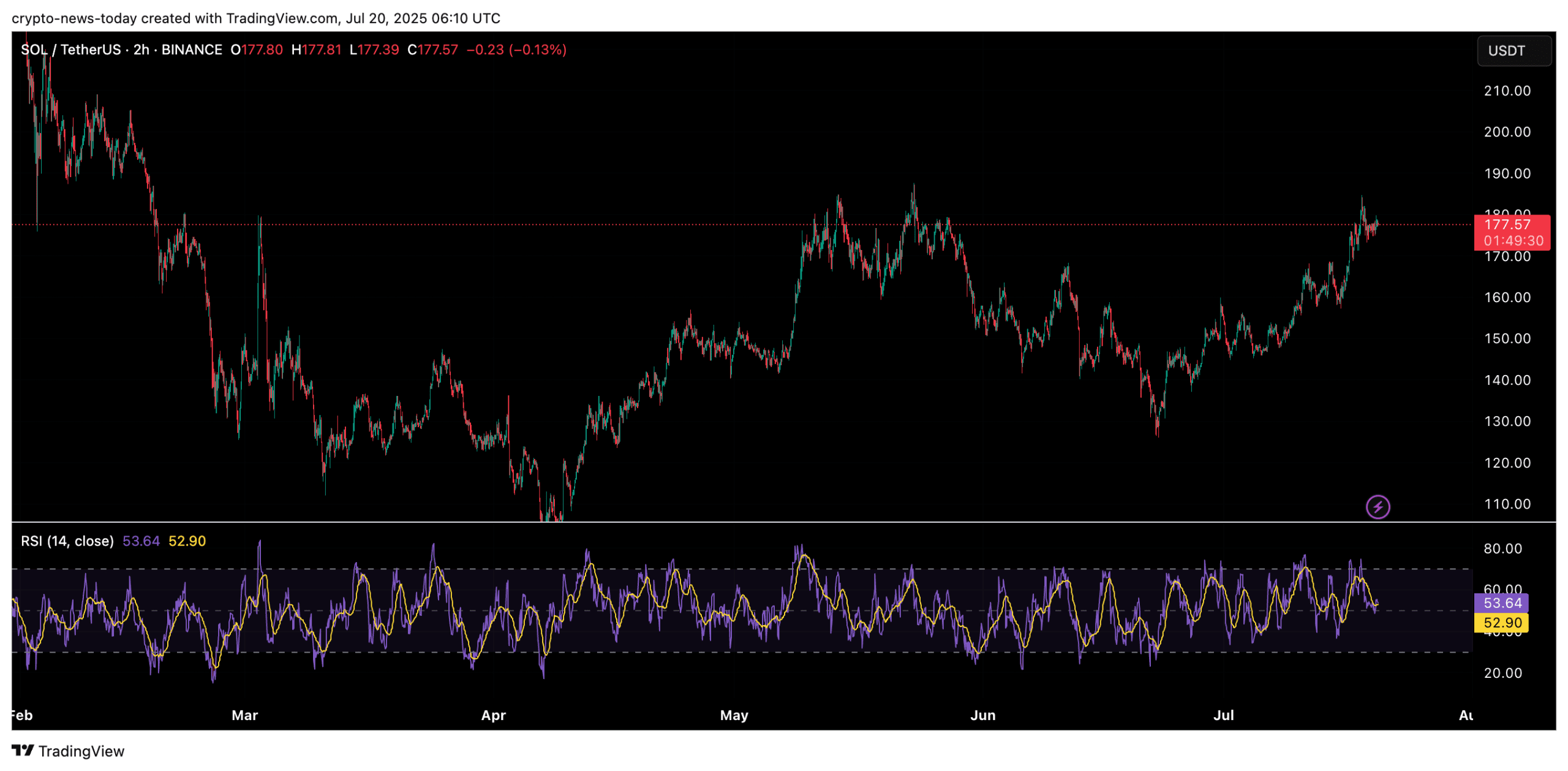Click the purple 53.64 value in RSI legend
This screenshot has width=1568, height=771.
tap(141, 541)
